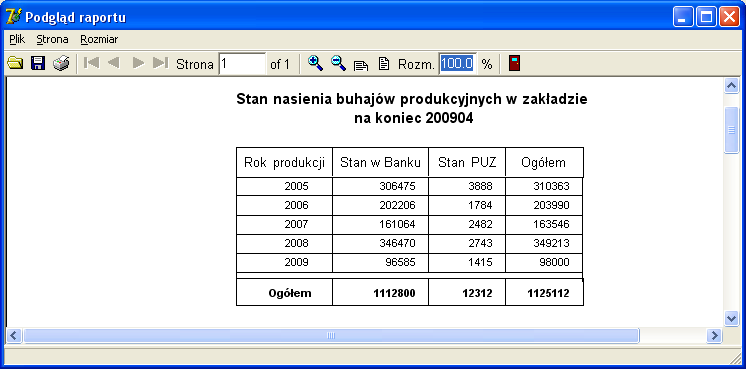
Task: Click PUZ value 2743
Action: tap(480, 243)
